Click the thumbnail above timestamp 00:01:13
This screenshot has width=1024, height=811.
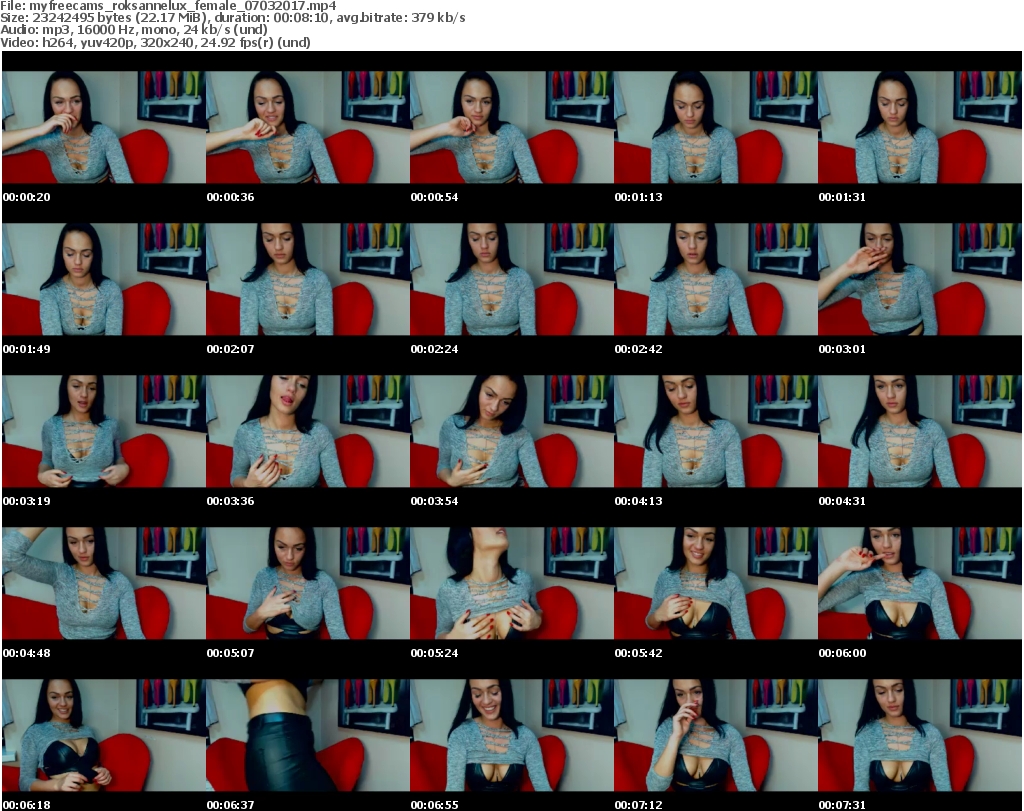(716, 127)
